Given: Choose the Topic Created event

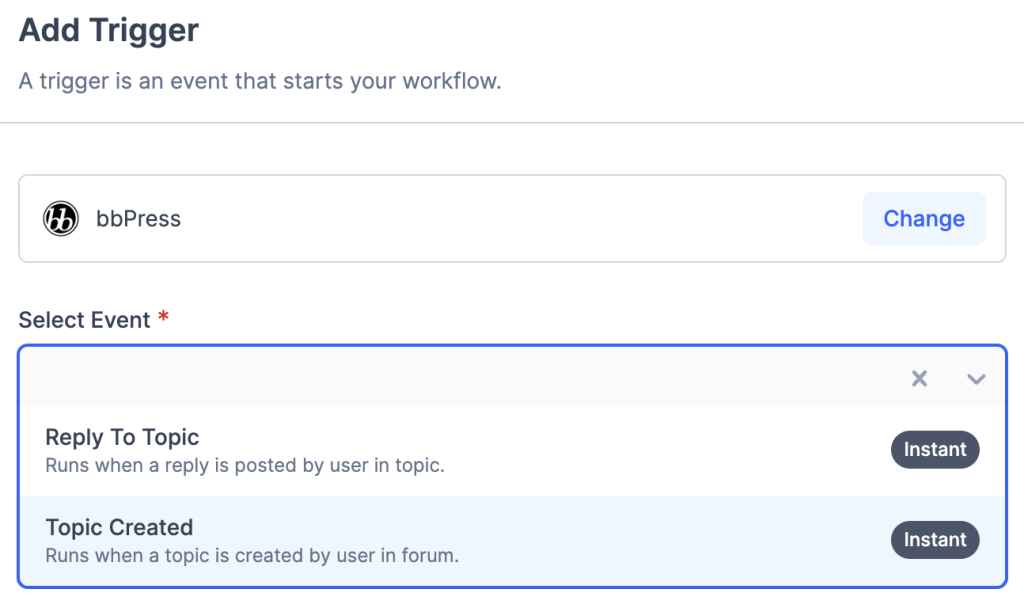Looking at the screenshot, I should click(x=119, y=527).
